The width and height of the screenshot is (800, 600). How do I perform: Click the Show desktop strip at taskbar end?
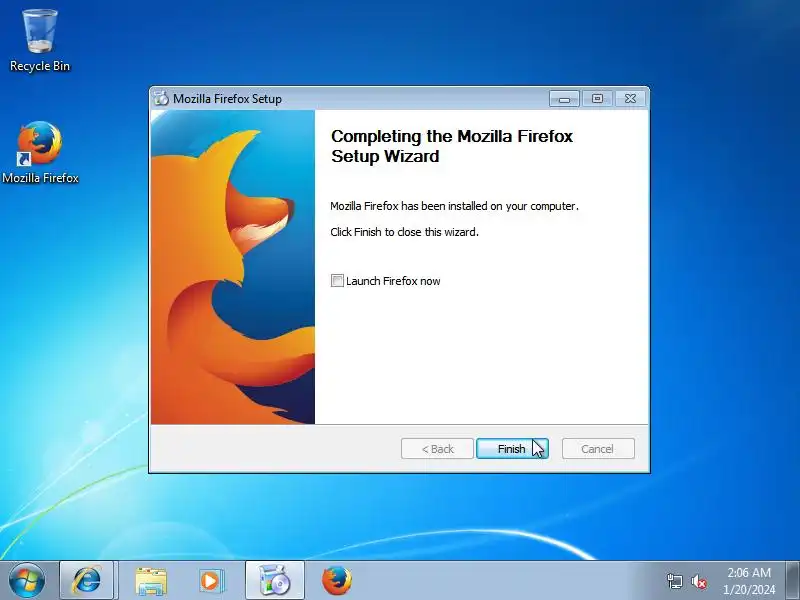[x=792, y=581]
